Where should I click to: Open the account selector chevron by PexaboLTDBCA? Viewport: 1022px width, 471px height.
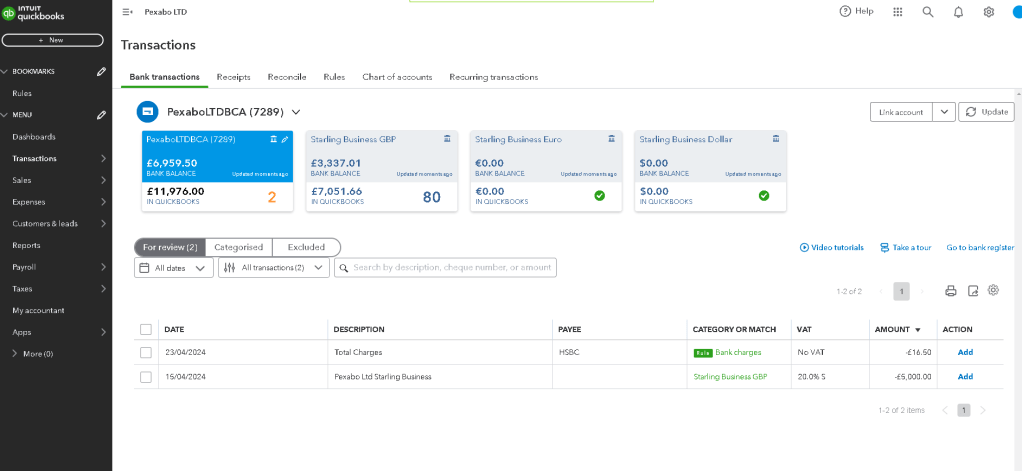coord(296,112)
